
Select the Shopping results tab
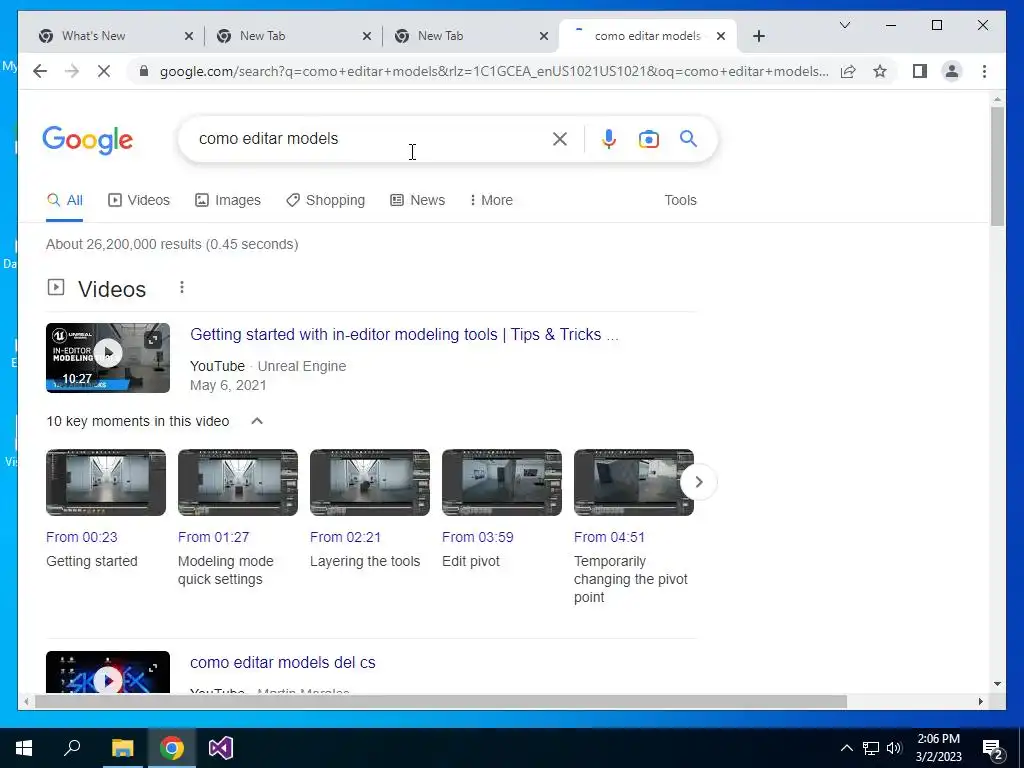325,200
